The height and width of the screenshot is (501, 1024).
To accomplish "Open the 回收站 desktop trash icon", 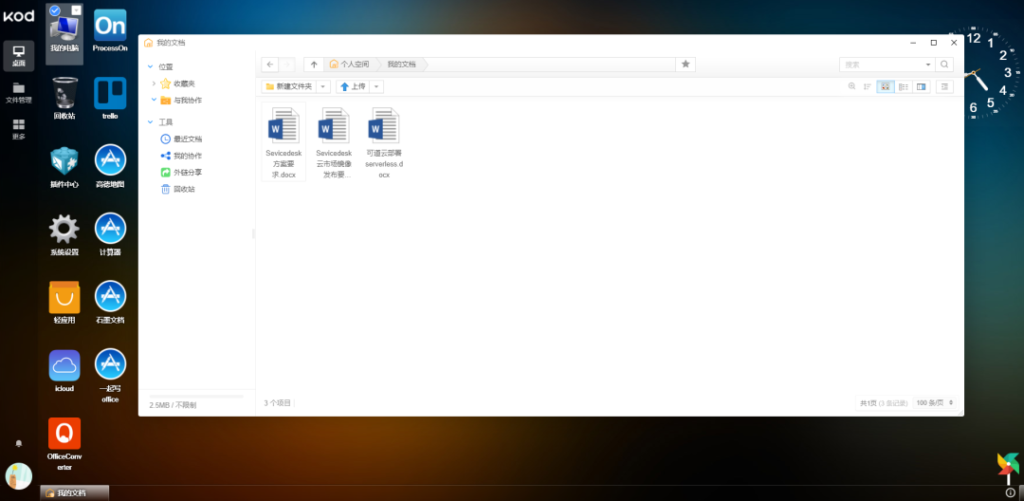I will [64, 99].
